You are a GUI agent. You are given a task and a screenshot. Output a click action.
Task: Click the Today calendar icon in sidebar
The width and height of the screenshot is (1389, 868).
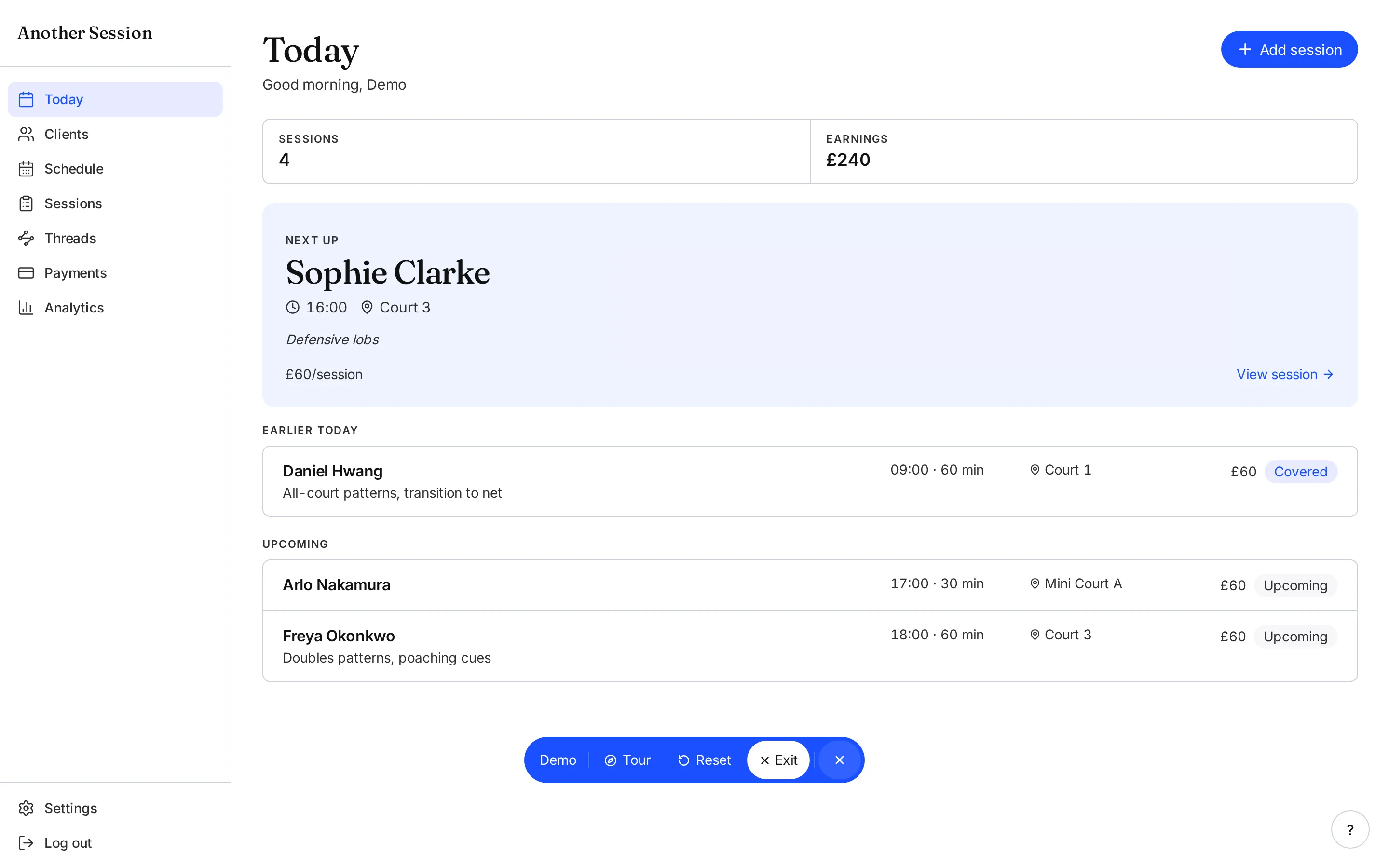[26, 99]
